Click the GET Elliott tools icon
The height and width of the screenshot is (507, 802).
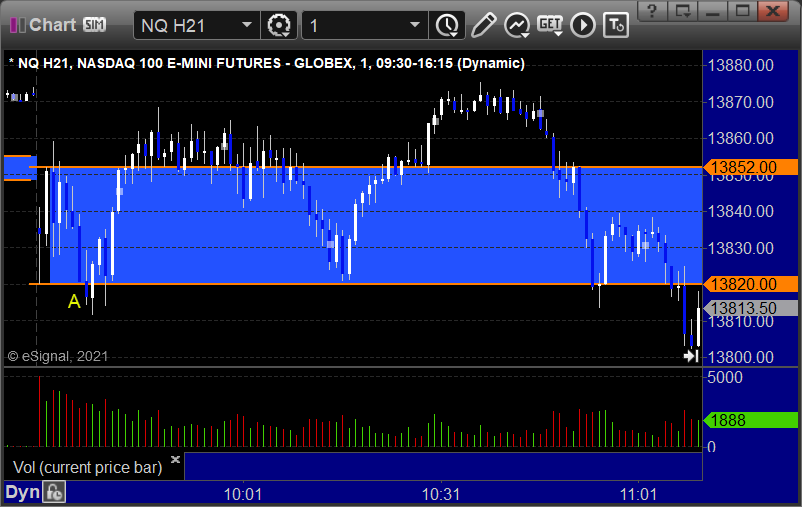(550, 25)
